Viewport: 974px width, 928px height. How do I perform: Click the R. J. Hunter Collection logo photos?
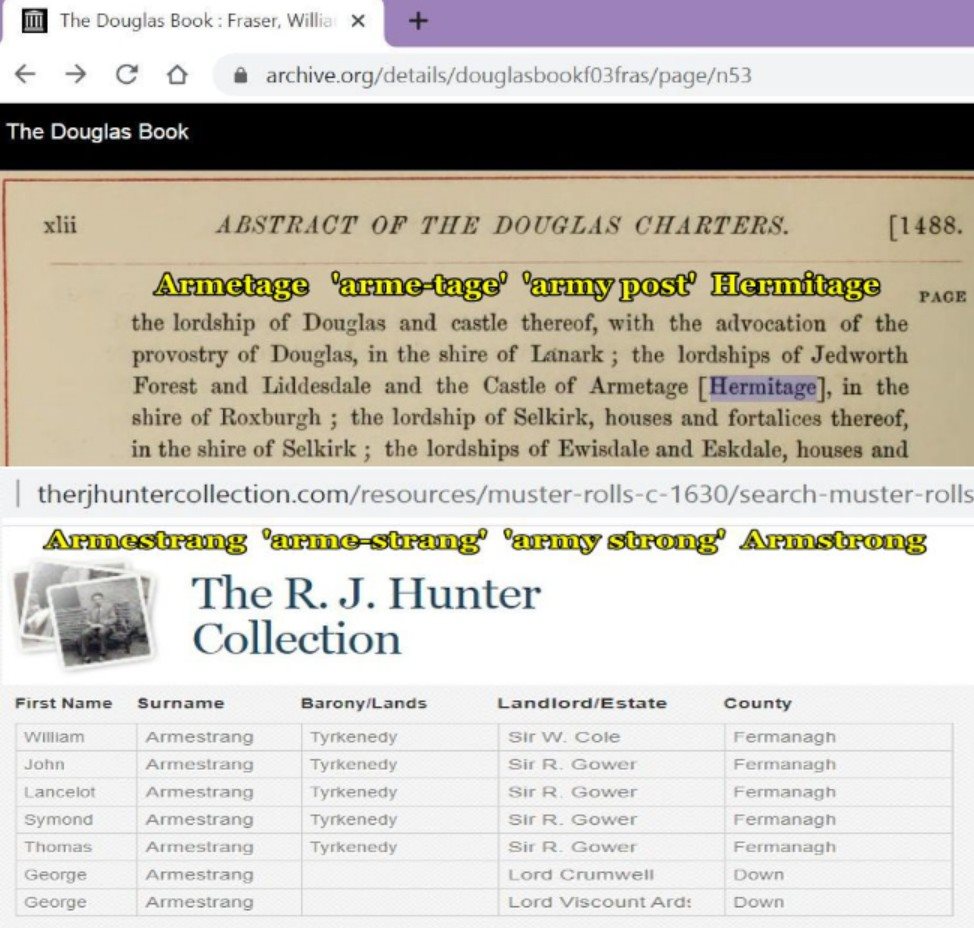(82, 612)
